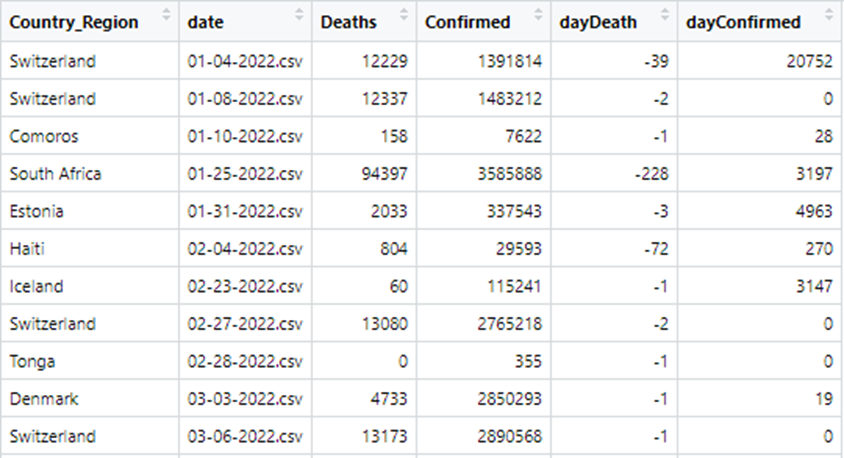Click dayConfirmed value 3197

[815, 174]
